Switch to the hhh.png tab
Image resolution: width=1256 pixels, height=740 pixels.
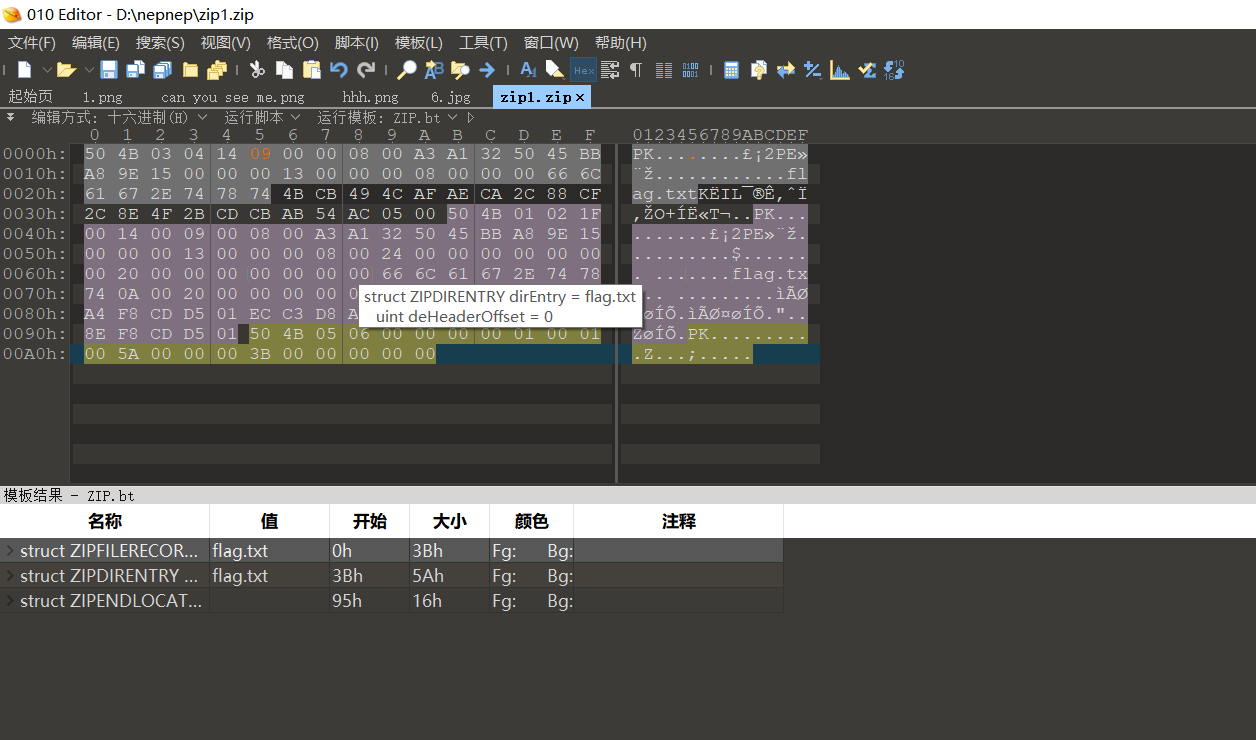(370, 97)
